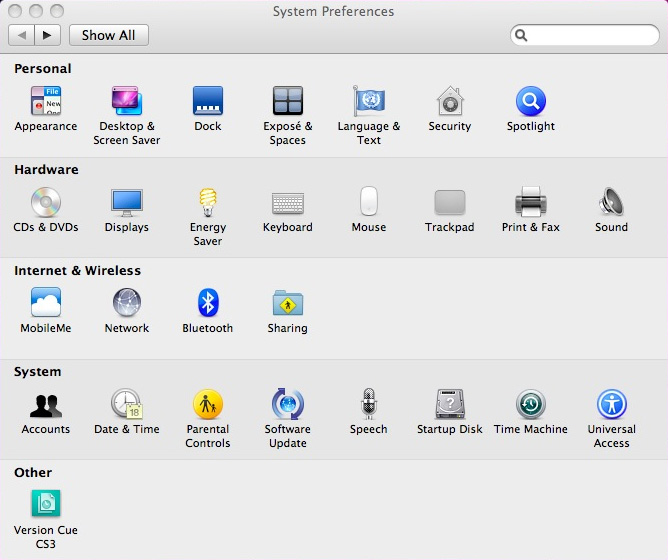Screen dimensions: 668x560
Task: Open Spotlight preferences
Action: point(530,102)
